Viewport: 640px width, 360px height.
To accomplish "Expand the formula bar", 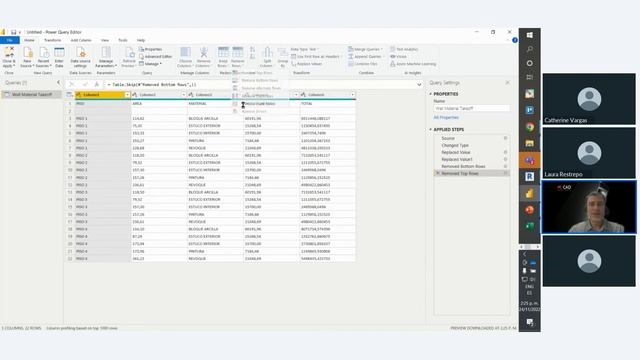I will pos(419,84).
